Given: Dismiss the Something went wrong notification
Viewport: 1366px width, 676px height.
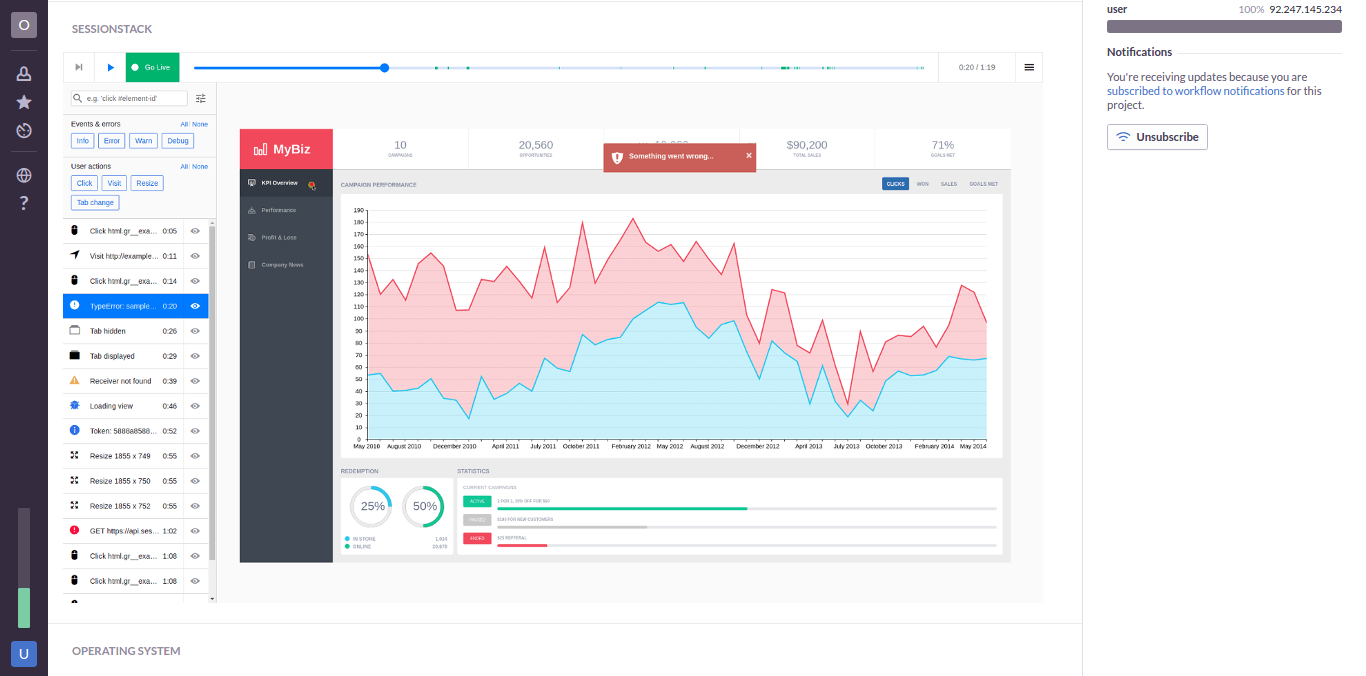Looking at the screenshot, I should [748, 156].
